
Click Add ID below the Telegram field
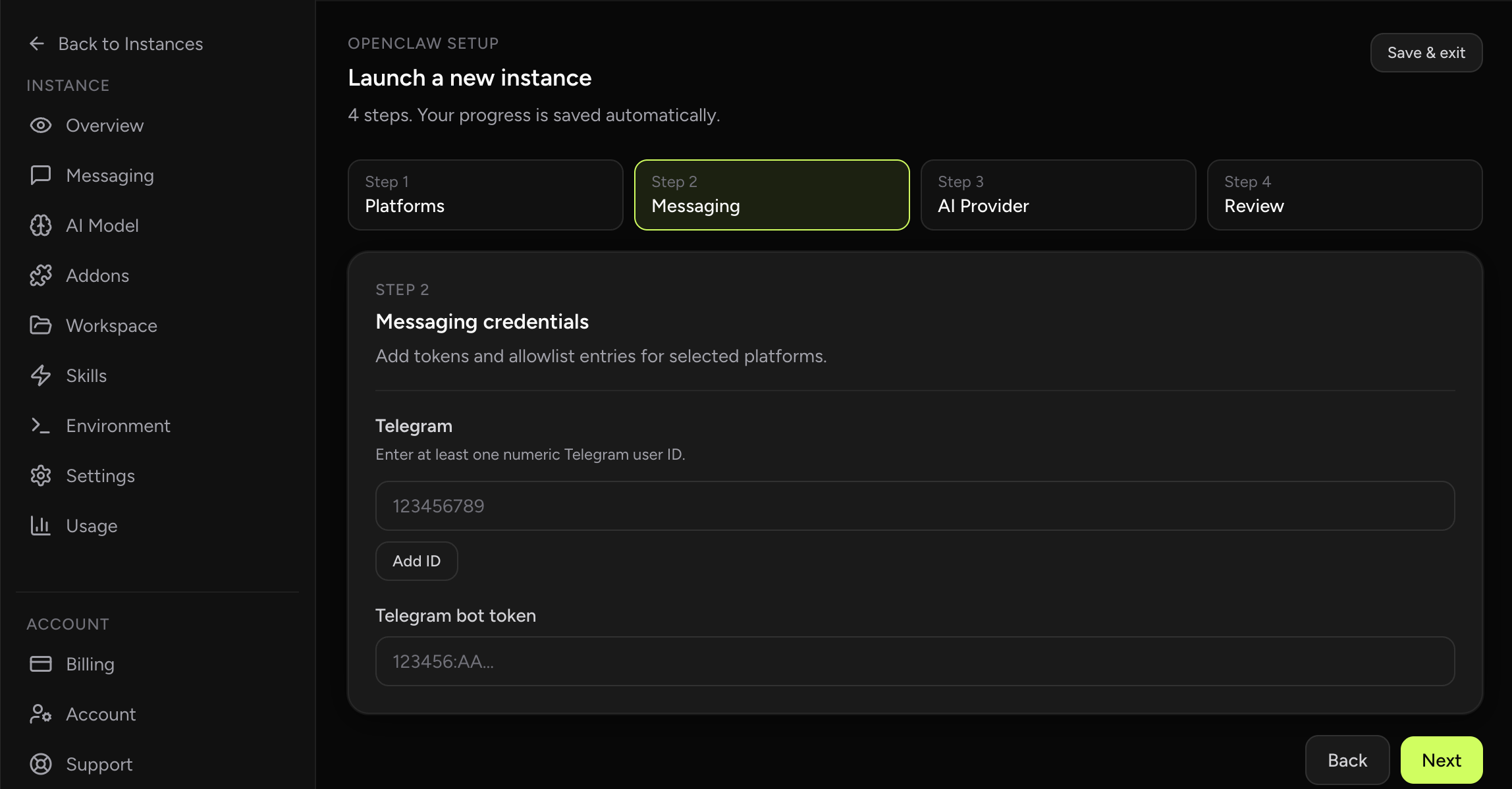[416, 560]
